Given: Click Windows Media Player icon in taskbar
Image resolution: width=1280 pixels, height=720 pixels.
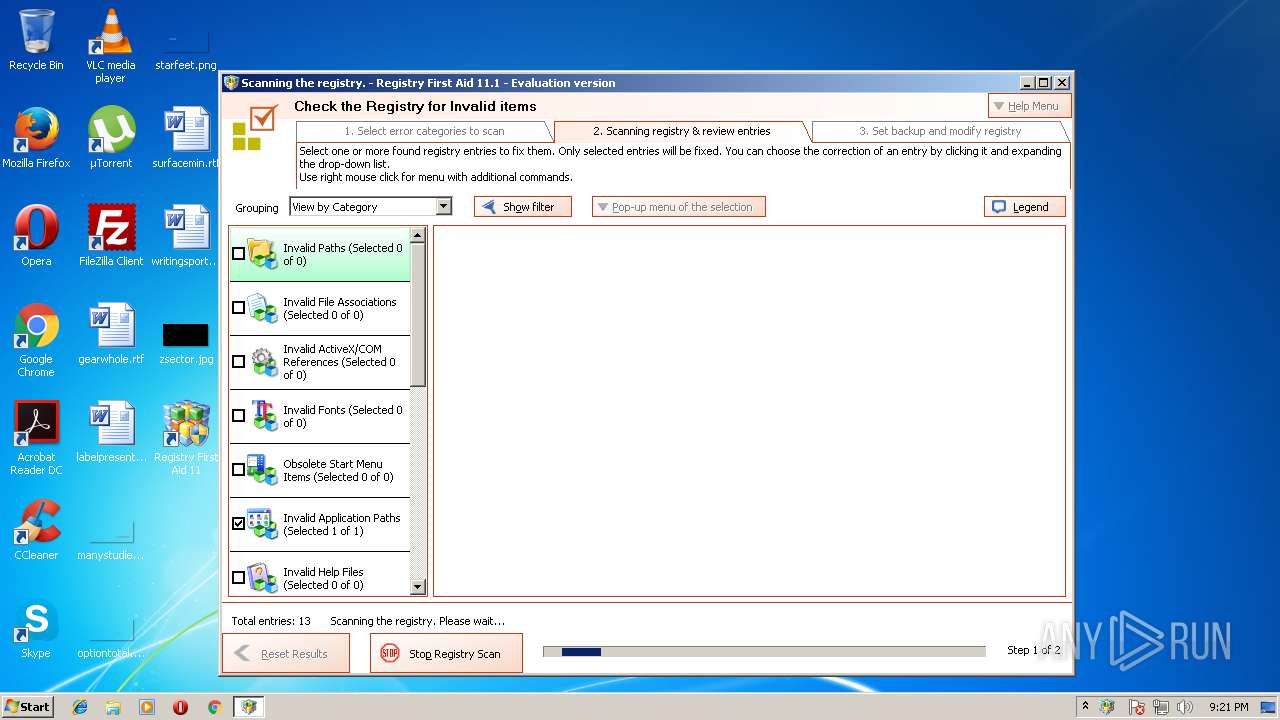Looking at the screenshot, I should pyautogui.click(x=147, y=707).
